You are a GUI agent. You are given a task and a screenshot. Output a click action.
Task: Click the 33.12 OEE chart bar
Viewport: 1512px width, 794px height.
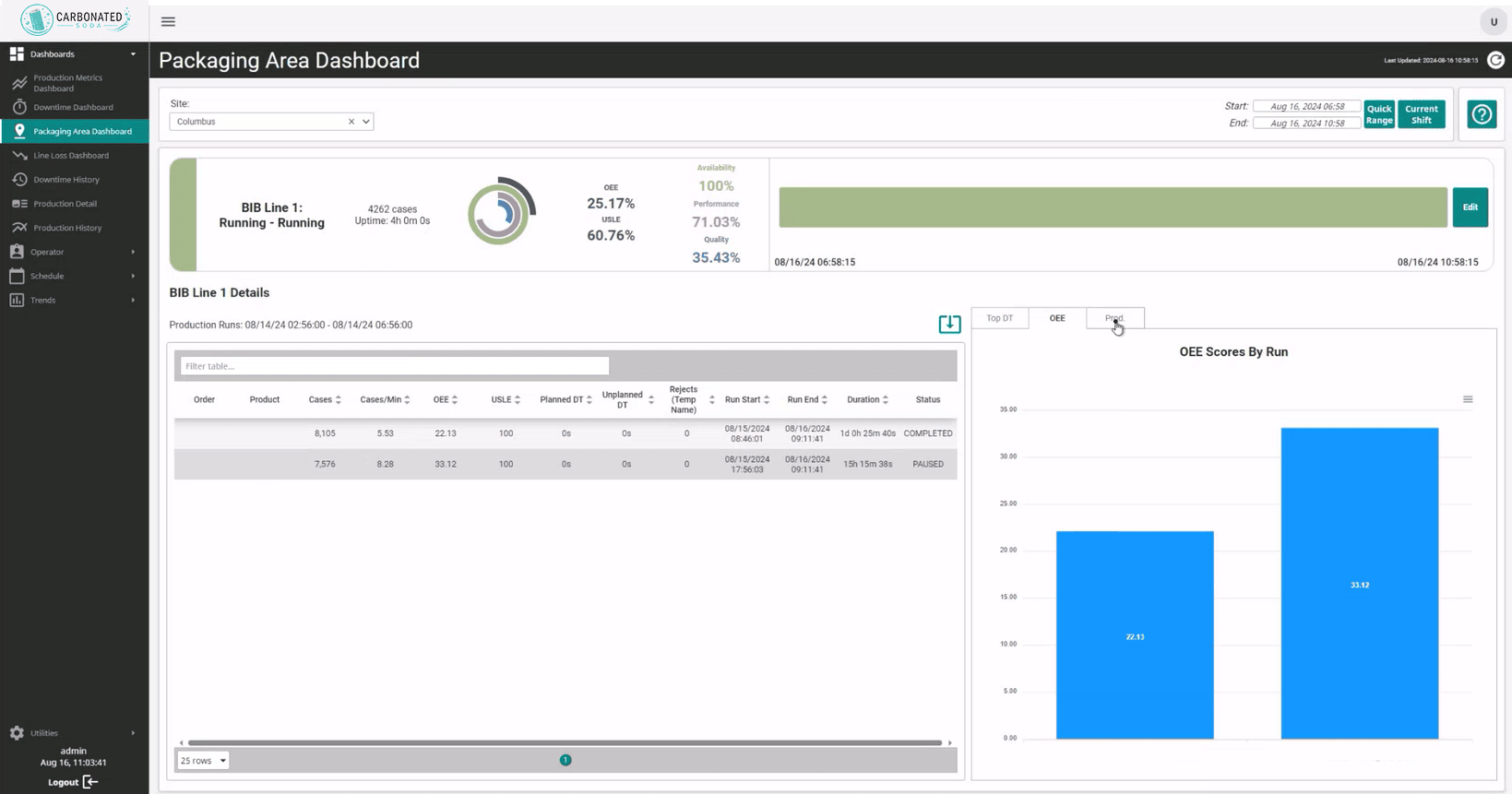tap(1360, 583)
